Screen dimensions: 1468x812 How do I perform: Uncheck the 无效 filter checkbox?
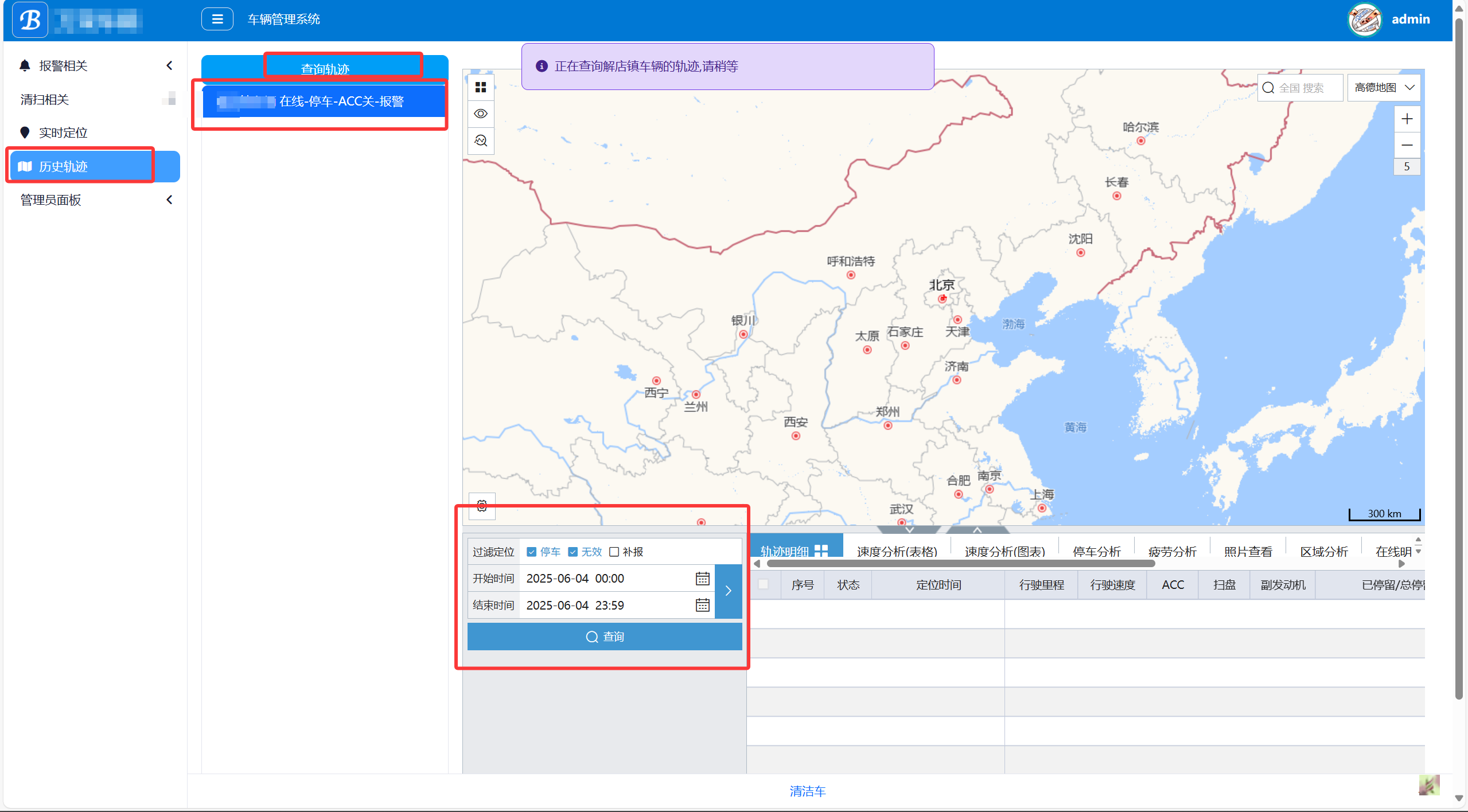tap(573, 552)
